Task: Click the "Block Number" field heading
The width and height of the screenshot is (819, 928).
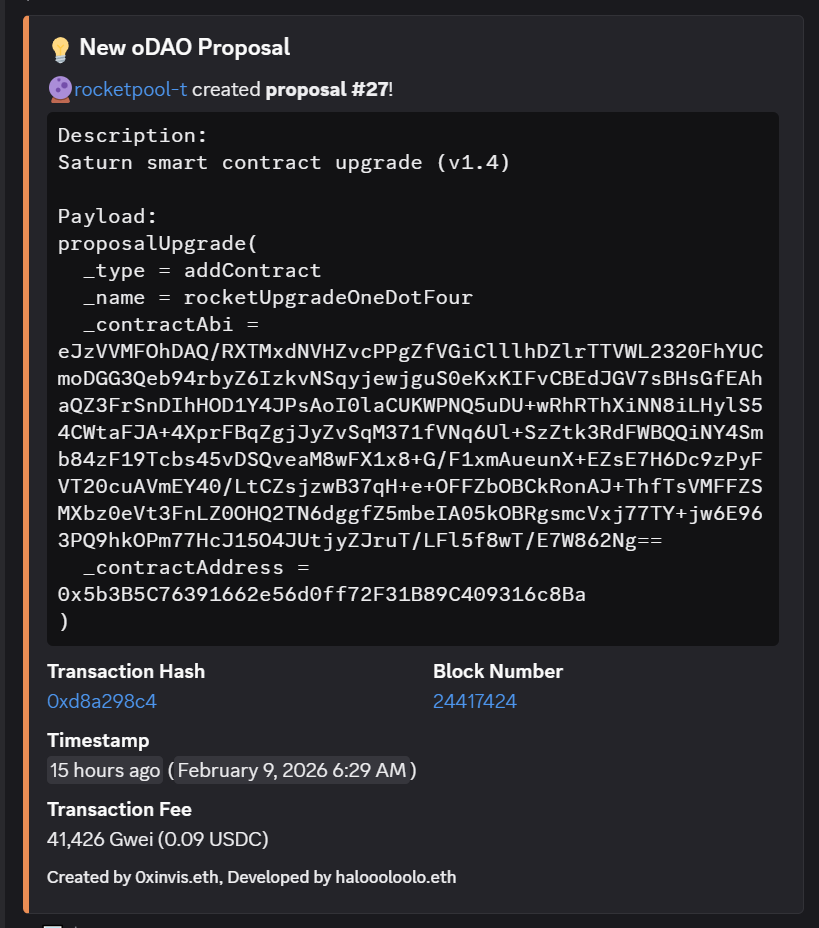Action: pyautogui.click(x=498, y=672)
